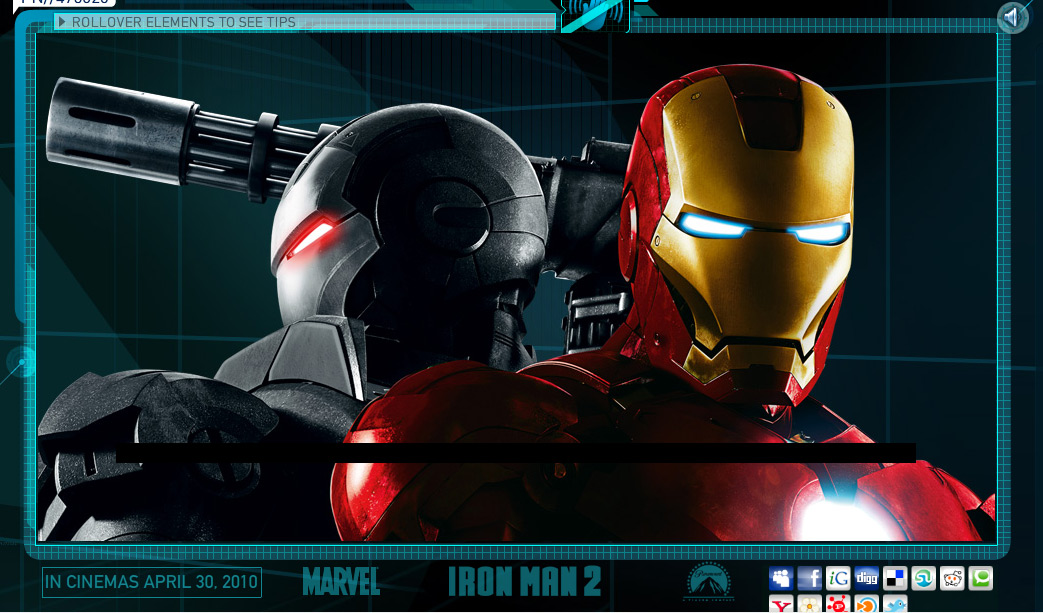
Task: Click the circular target node on left edge
Action: pos(22,362)
